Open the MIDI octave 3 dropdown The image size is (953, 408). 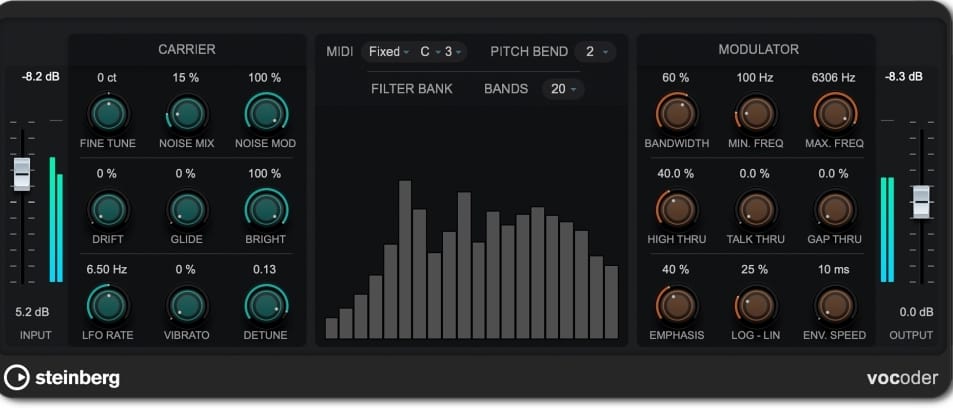(455, 51)
